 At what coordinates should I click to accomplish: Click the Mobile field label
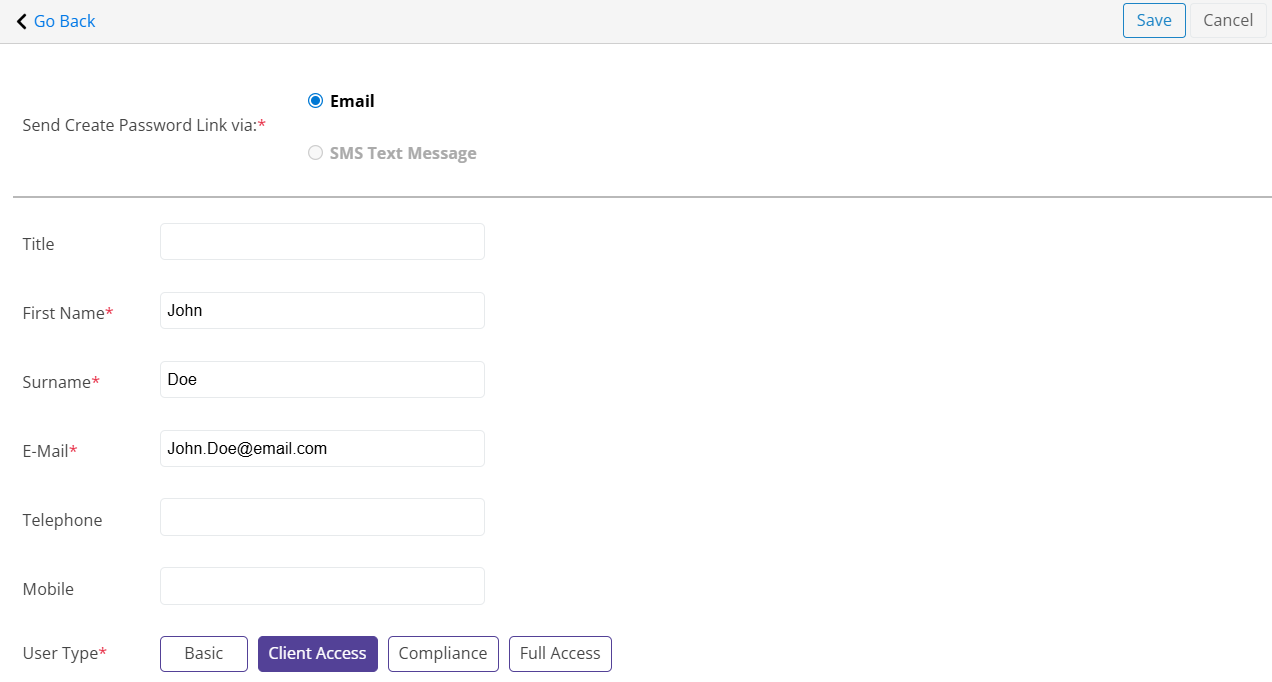coord(48,589)
